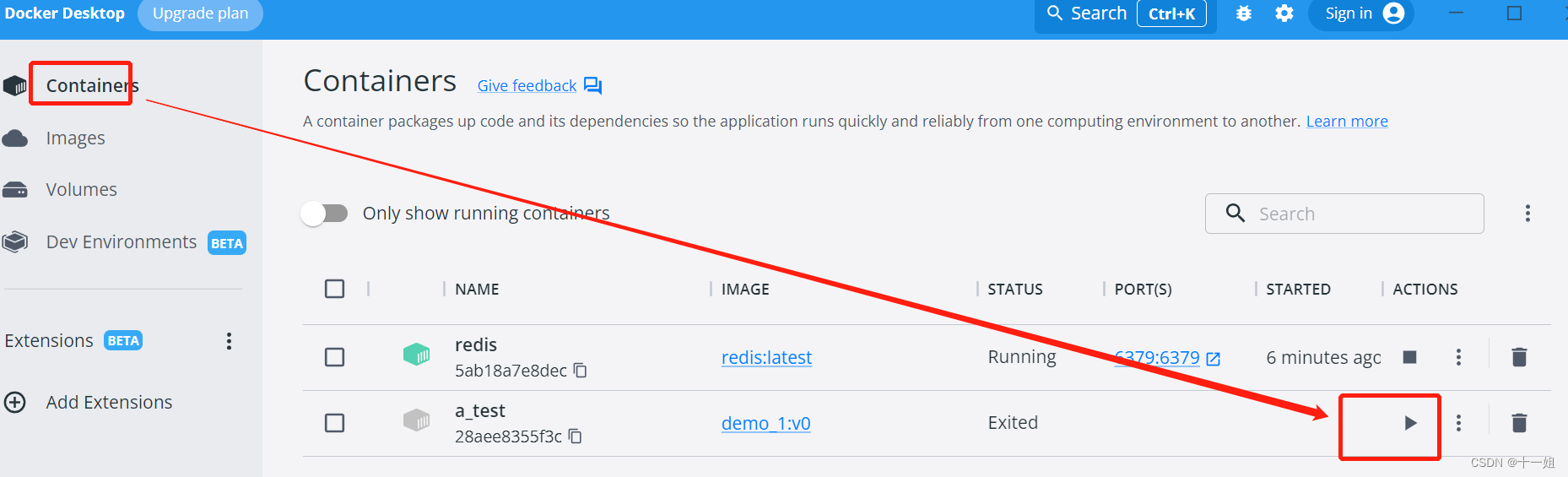The width and height of the screenshot is (1568, 477).
Task: Click BETA badge next to Extensions
Action: pyautogui.click(x=123, y=340)
